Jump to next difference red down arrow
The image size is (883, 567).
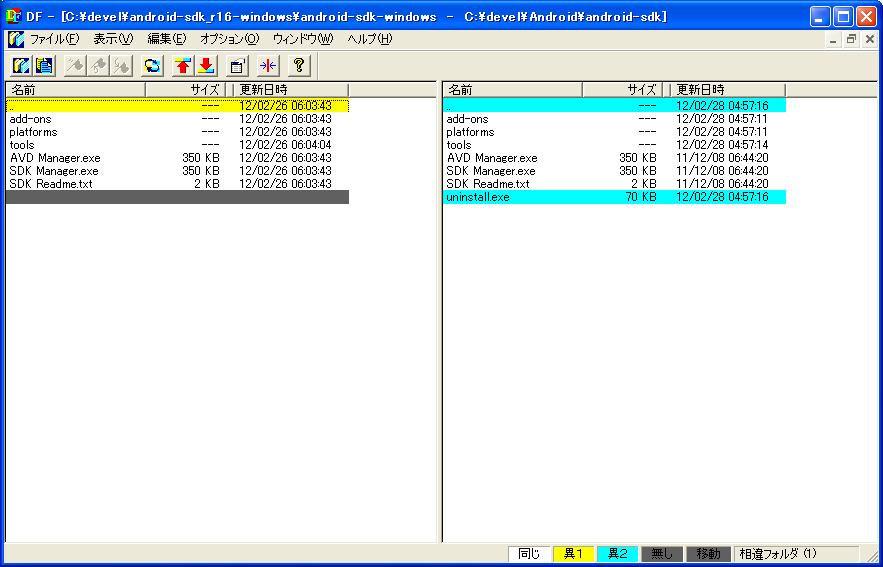click(206, 66)
